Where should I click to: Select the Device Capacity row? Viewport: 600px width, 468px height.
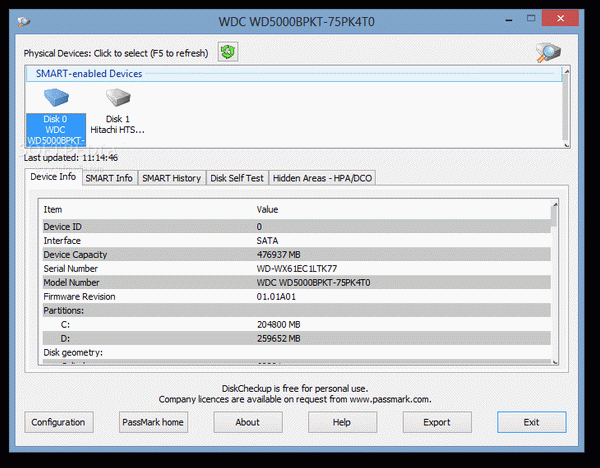(x=297, y=254)
